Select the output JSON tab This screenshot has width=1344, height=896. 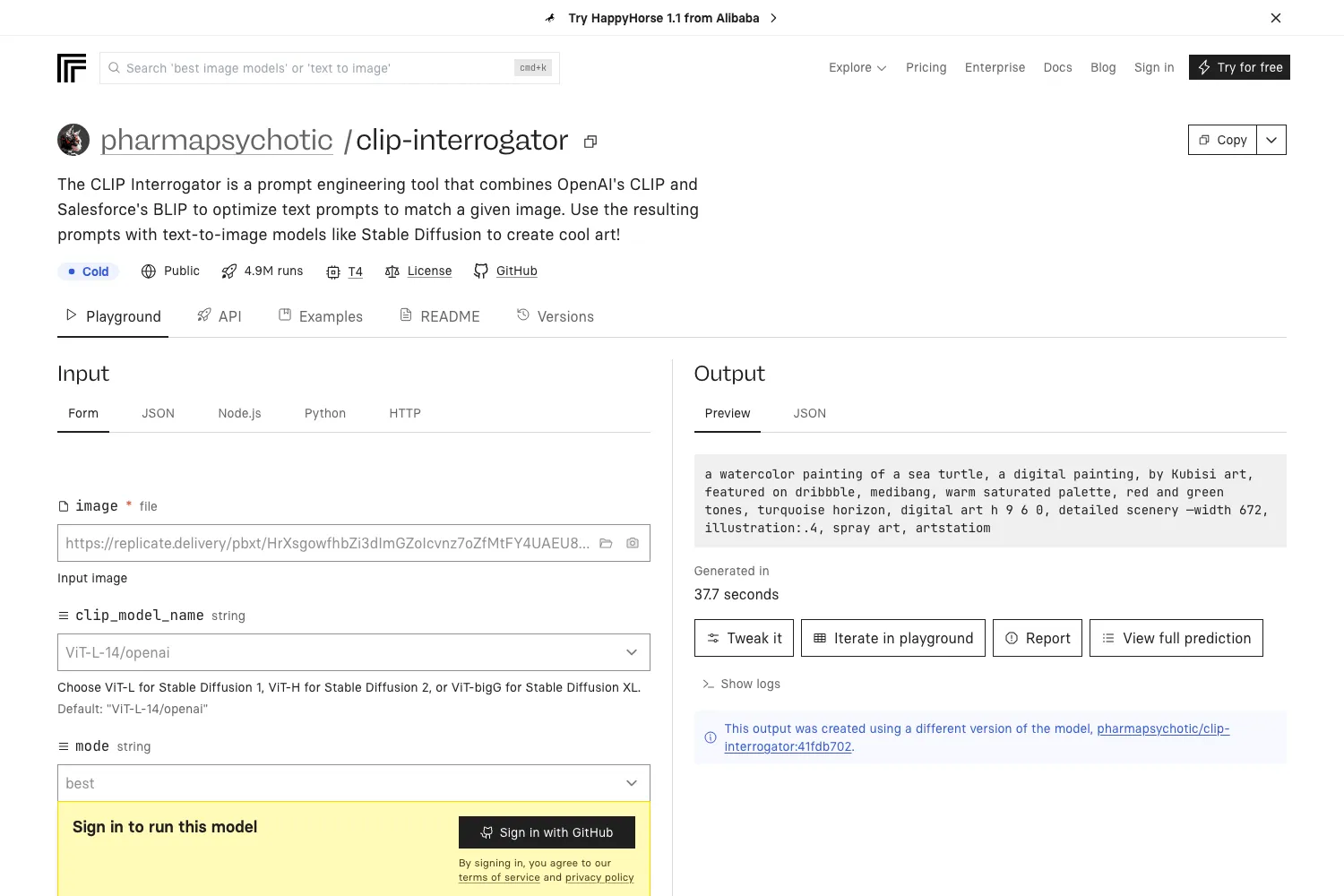[x=810, y=413]
